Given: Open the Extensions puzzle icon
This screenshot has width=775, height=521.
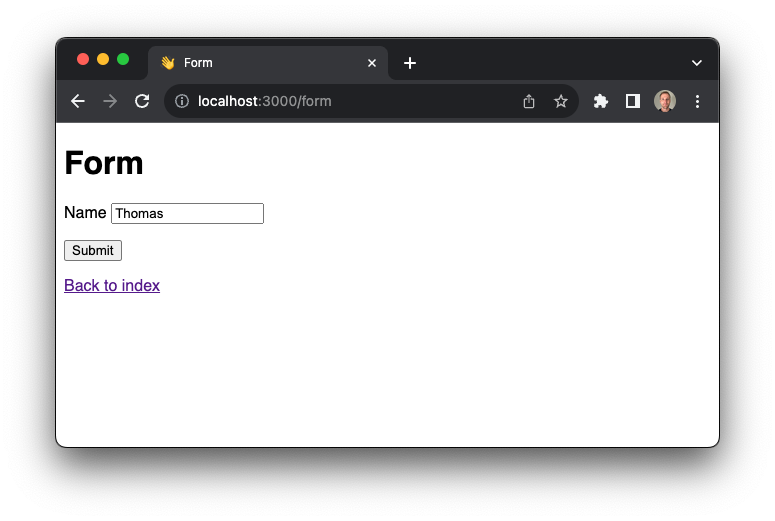Looking at the screenshot, I should [x=601, y=101].
